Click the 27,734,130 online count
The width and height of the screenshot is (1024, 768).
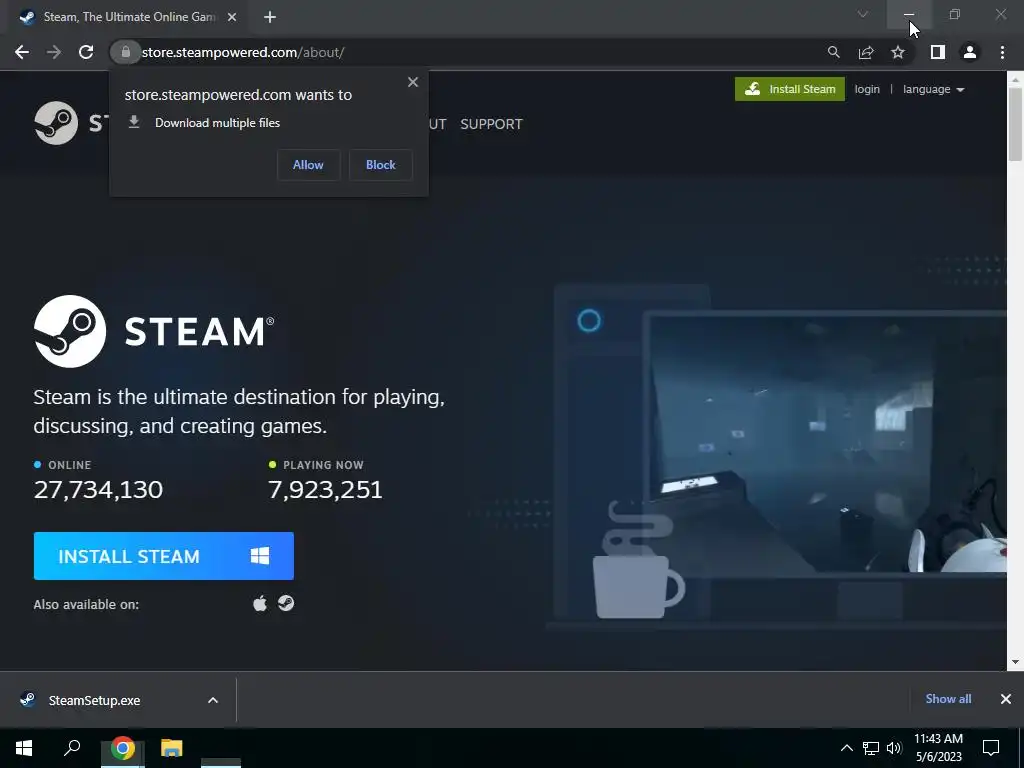[98, 490]
